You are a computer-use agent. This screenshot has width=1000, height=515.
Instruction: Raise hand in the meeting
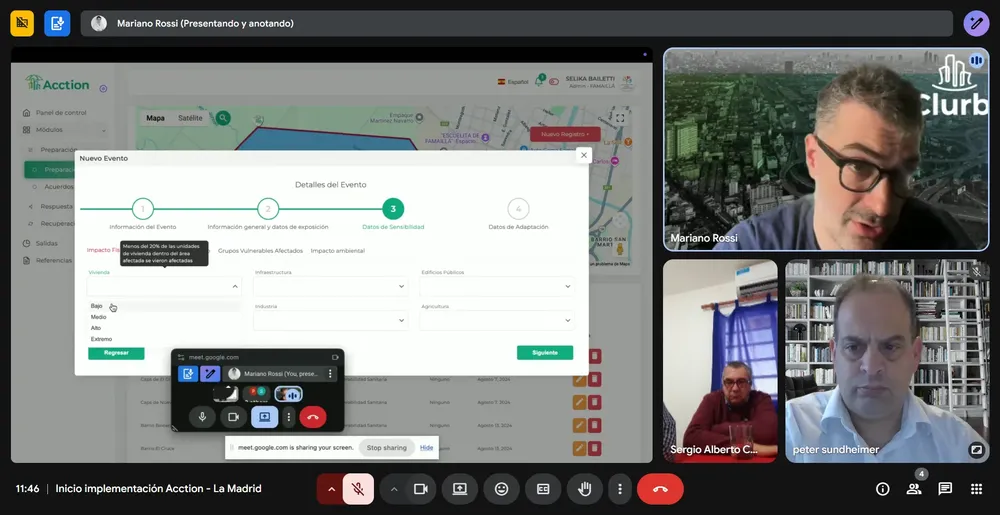click(x=584, y=489)
